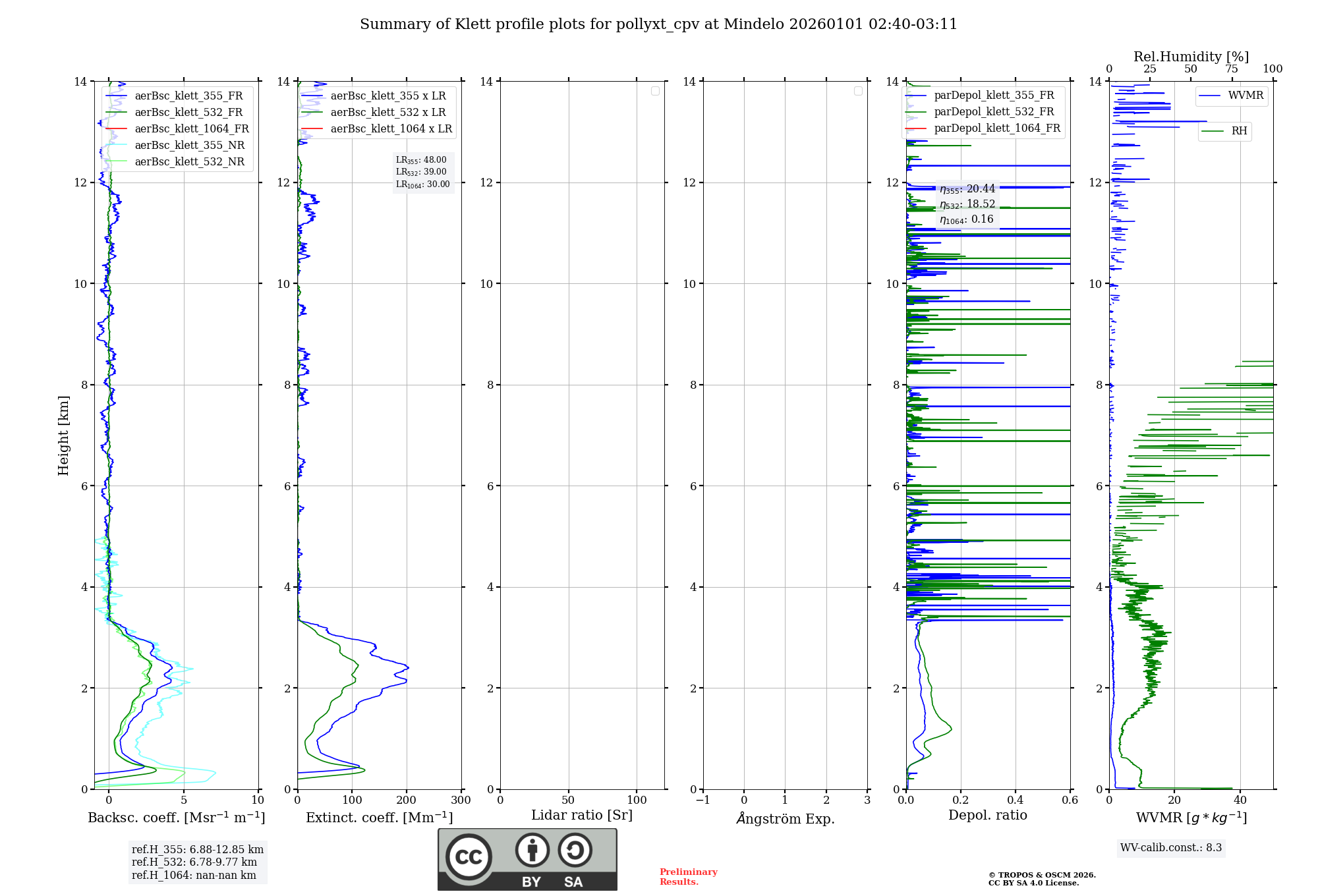Click the blue aerBsc_klett_355_FR legend line
This screenshot has height=896, width=1318.
click(116, 96)
